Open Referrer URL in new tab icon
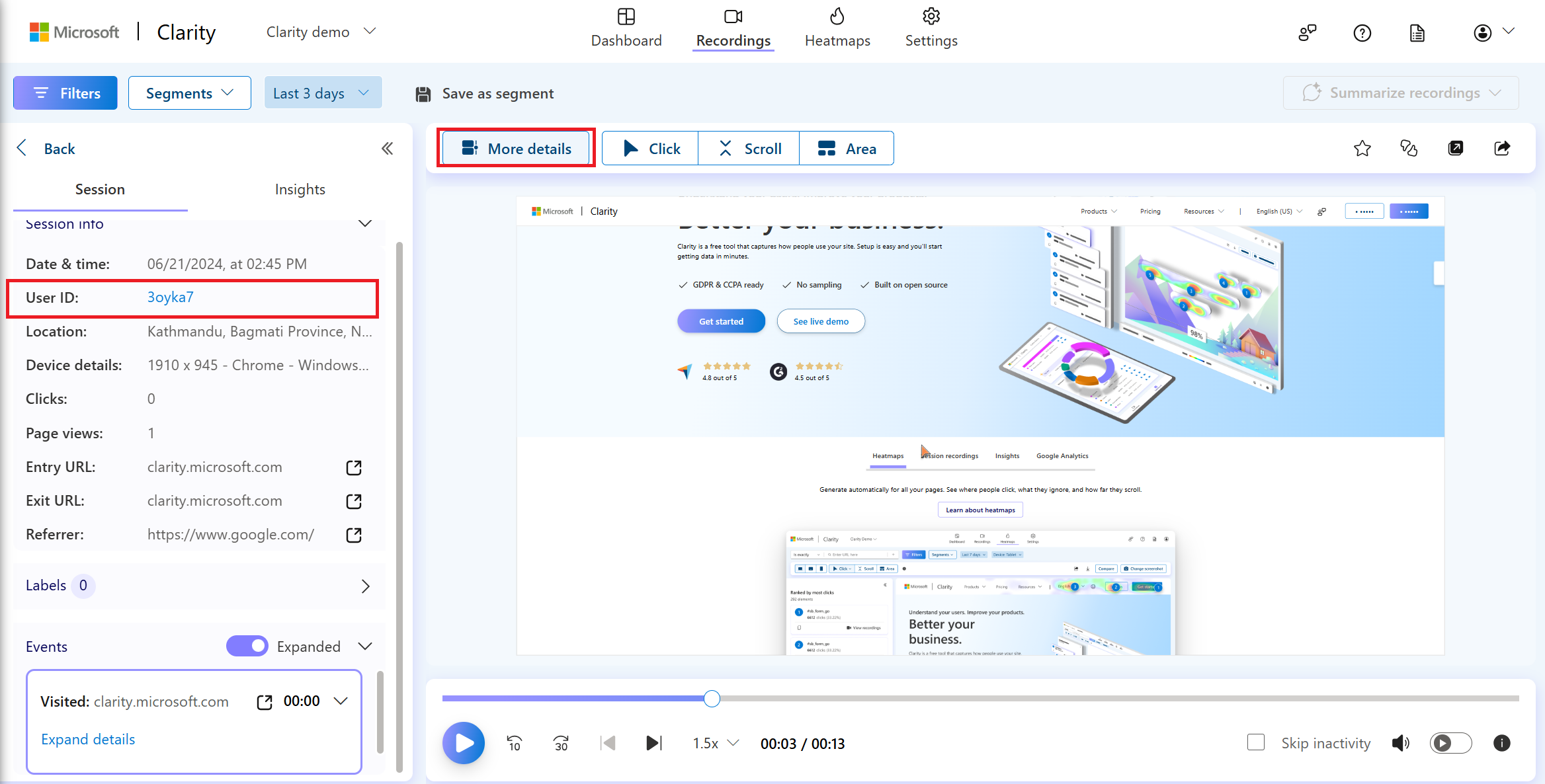 pyautogui.click(x=354, y=535)
